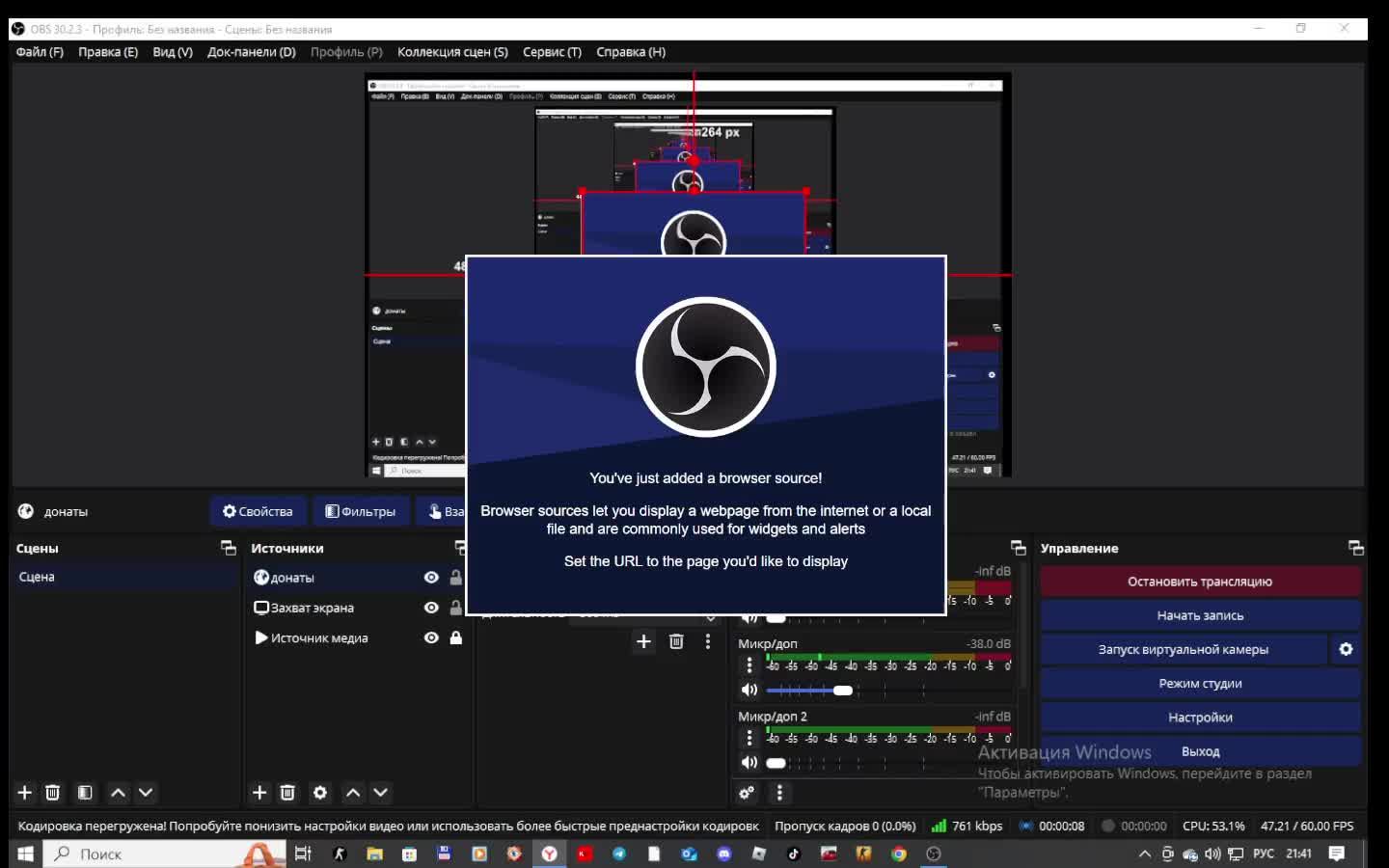
Task: Open virtual camera settings gear
Action: click(x=1346, y=649)
